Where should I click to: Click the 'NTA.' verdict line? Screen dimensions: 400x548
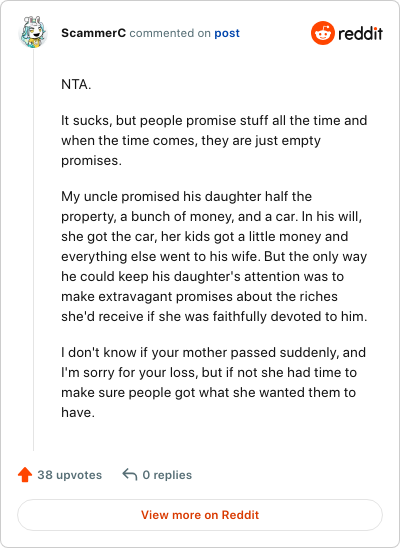click(x=76, y=85)
